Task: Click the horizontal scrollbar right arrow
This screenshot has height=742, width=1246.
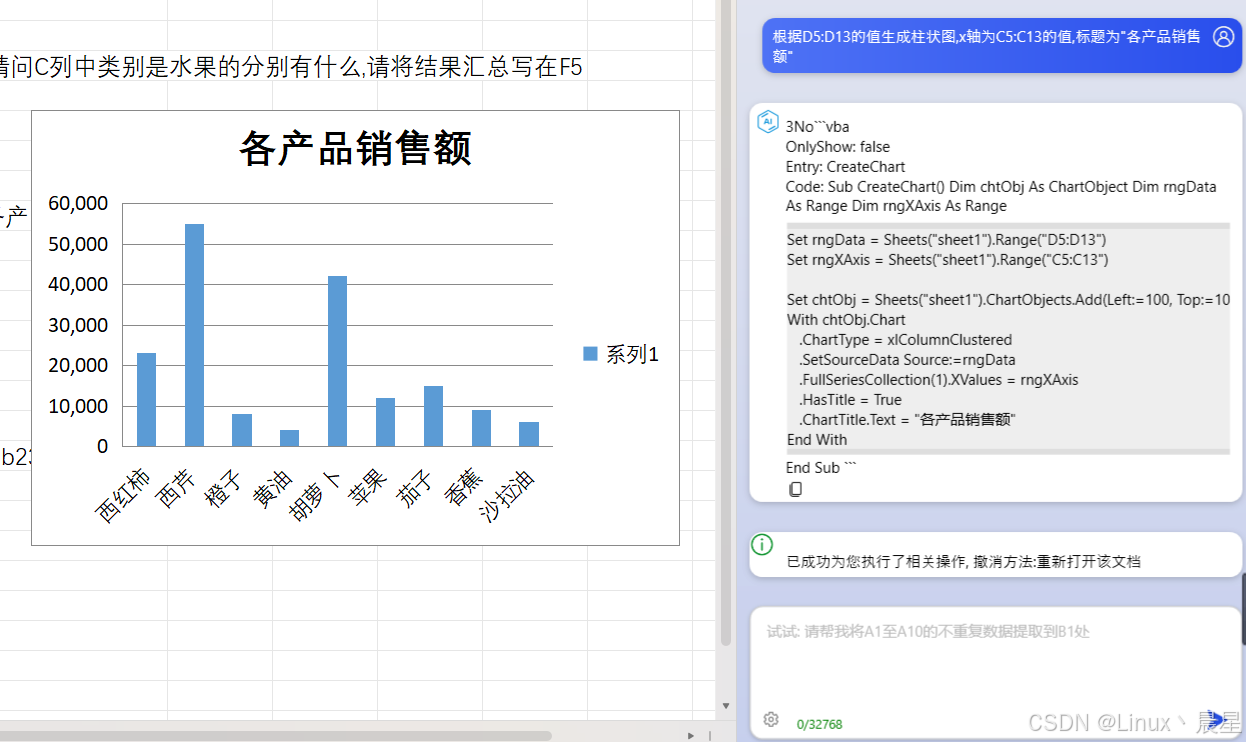Action: tap(691, 735)
